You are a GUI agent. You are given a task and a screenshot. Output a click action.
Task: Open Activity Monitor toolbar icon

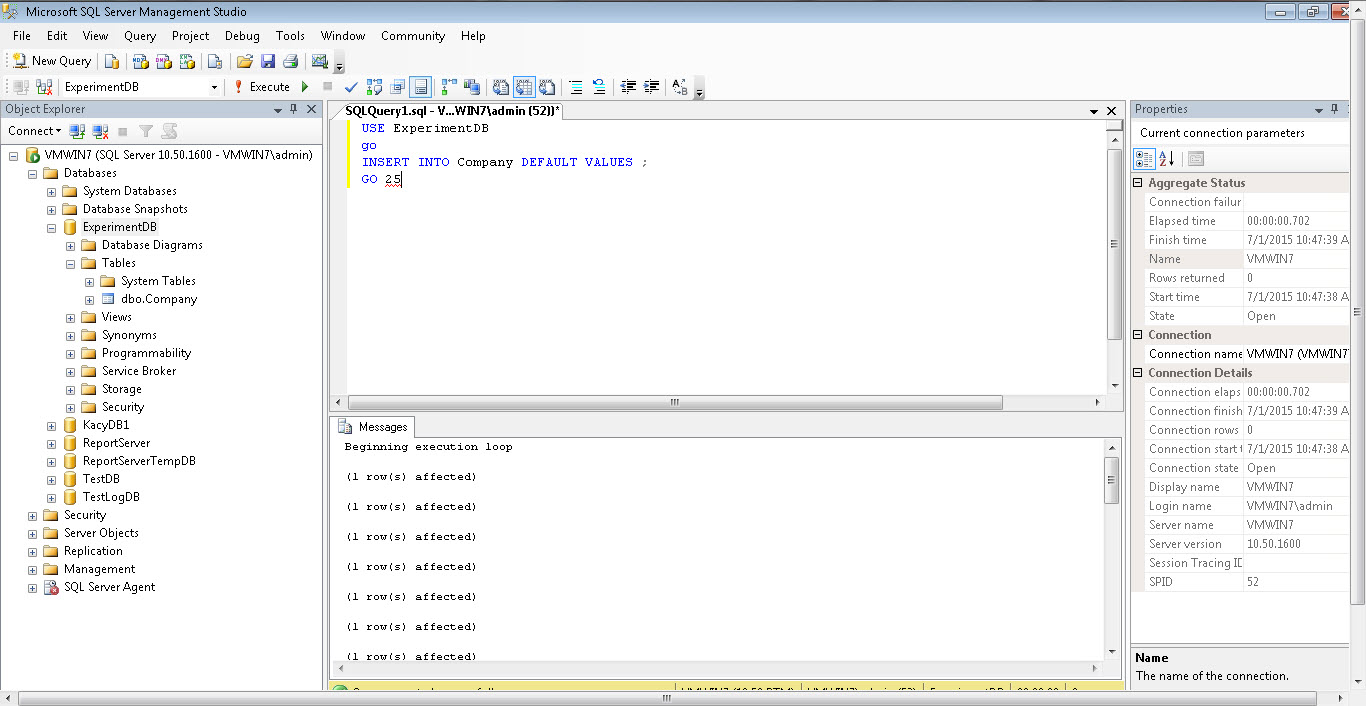coord(320,61)
